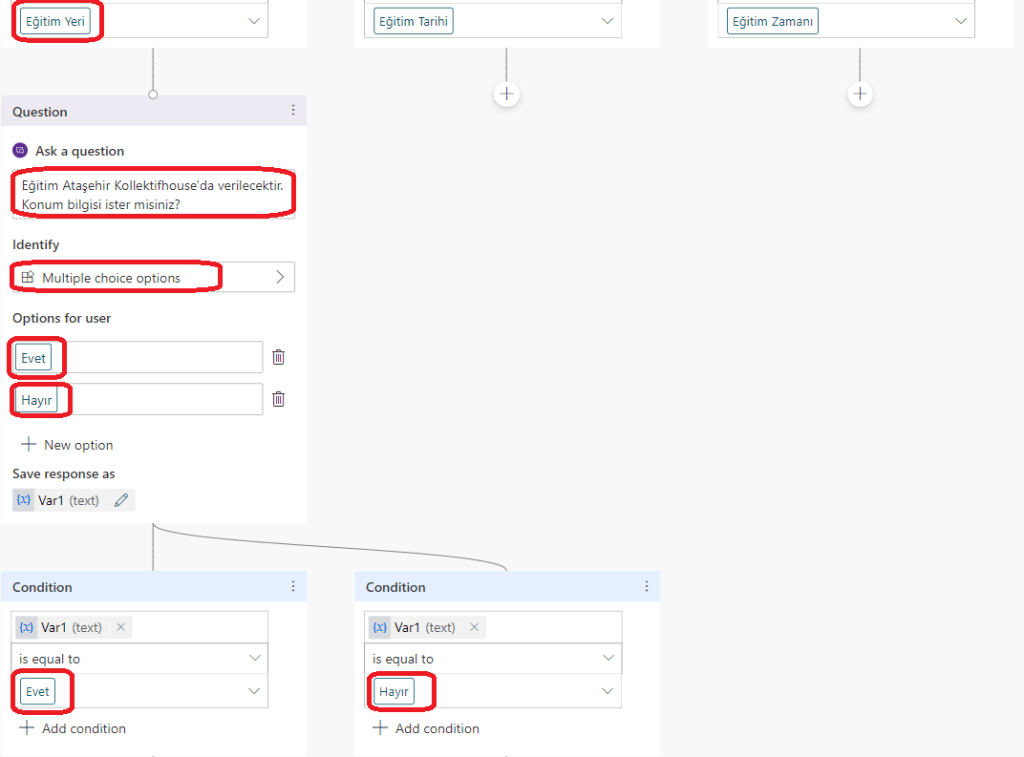The height and width of the screenshot is (757, 1024).
Task: Click Add condition under Evet condition
Action: 73,728
